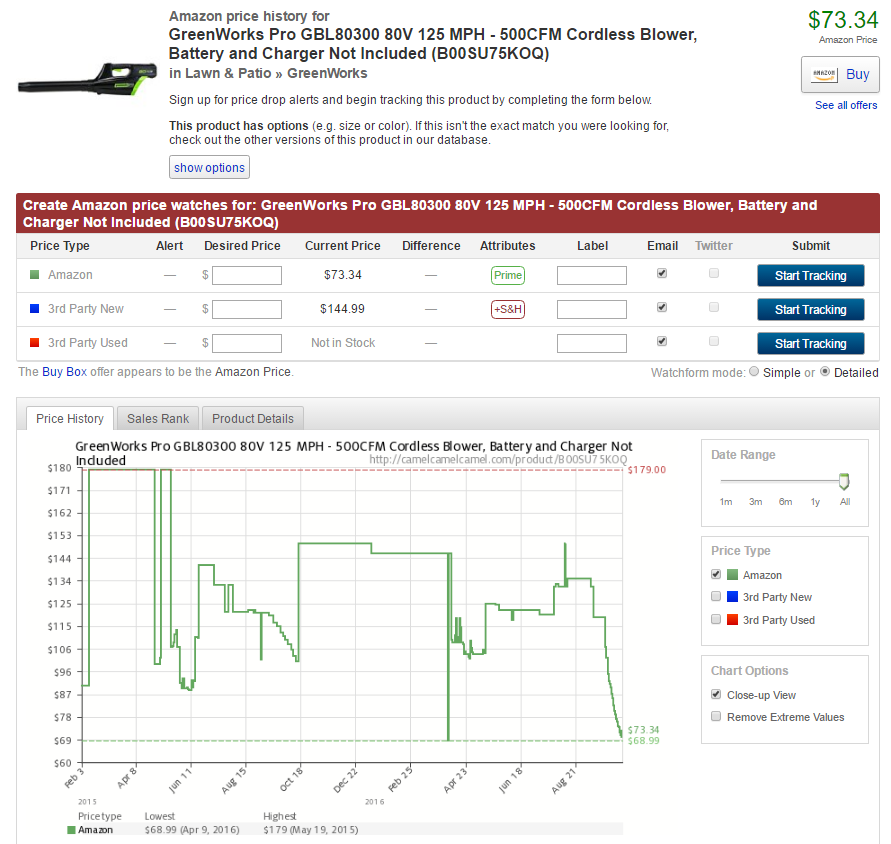
Task: Click the 3rd Party Used Desired Price input
Action: coord(247,344)
